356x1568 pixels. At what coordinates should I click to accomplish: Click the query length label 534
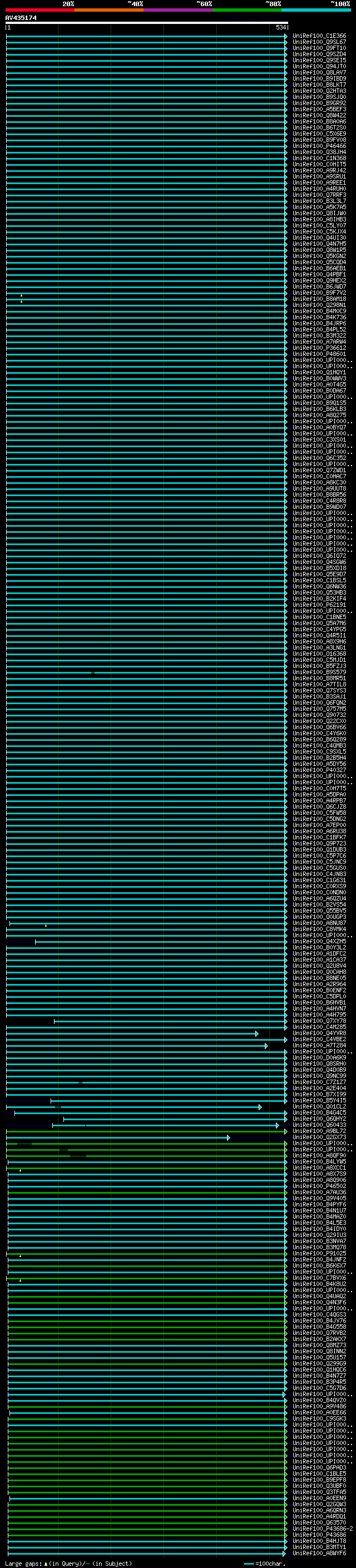280,27
